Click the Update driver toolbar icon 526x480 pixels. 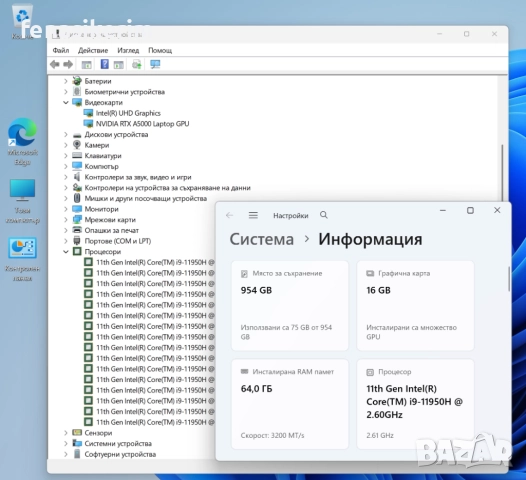pyautogui.click(x=137, y=64)
